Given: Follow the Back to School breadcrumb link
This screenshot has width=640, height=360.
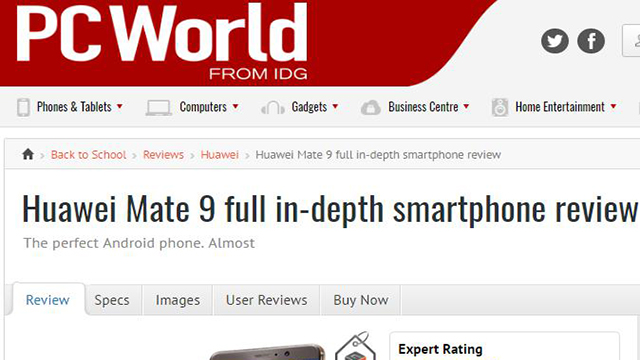Looking at the screenshot, I should 89,155.
